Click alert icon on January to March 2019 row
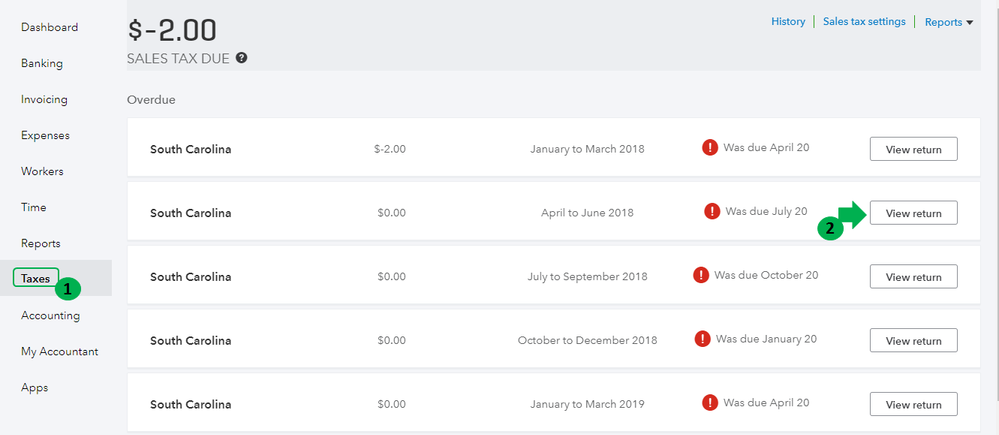The height and width of the screenshot is (435, 999). tap(710, 404)
